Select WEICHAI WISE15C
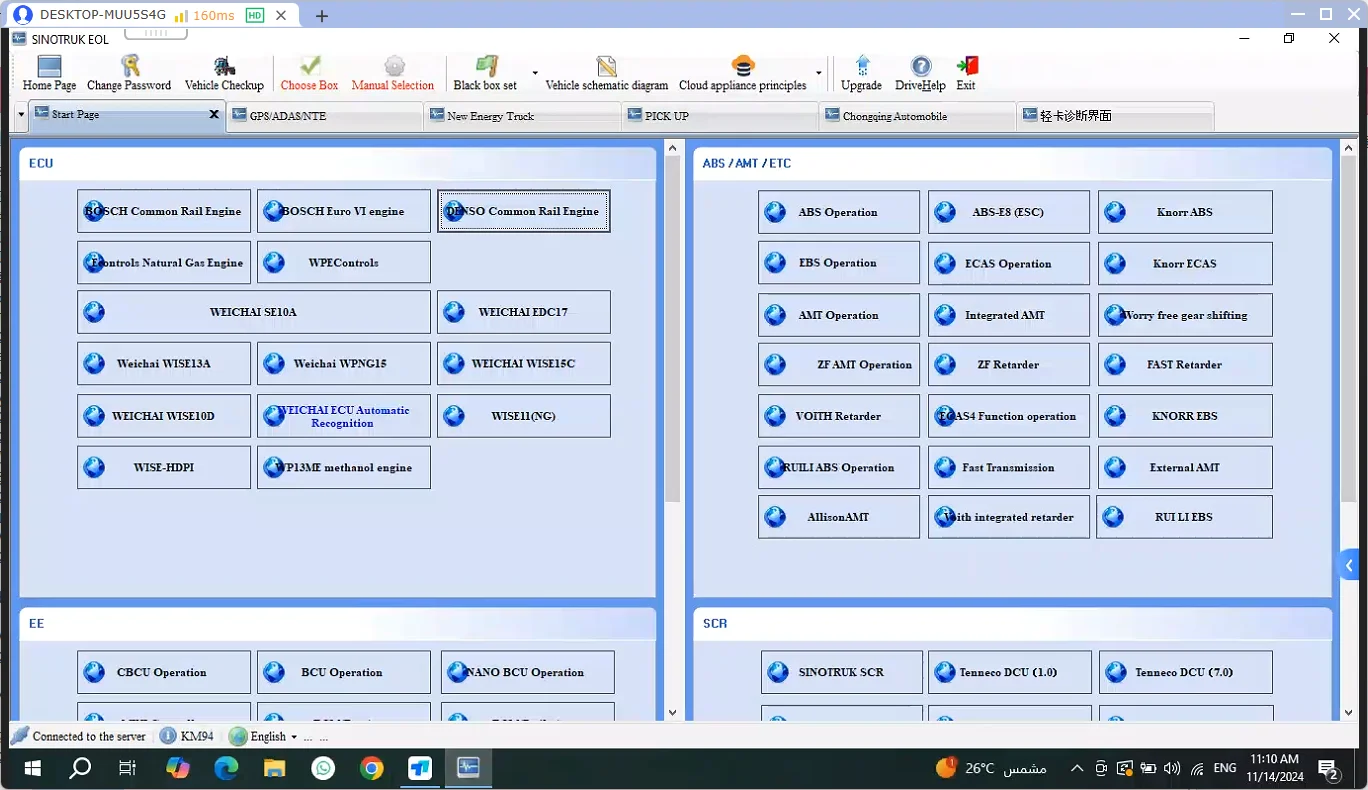This screenshot has height=790, width=1368. tap(524, 364)
